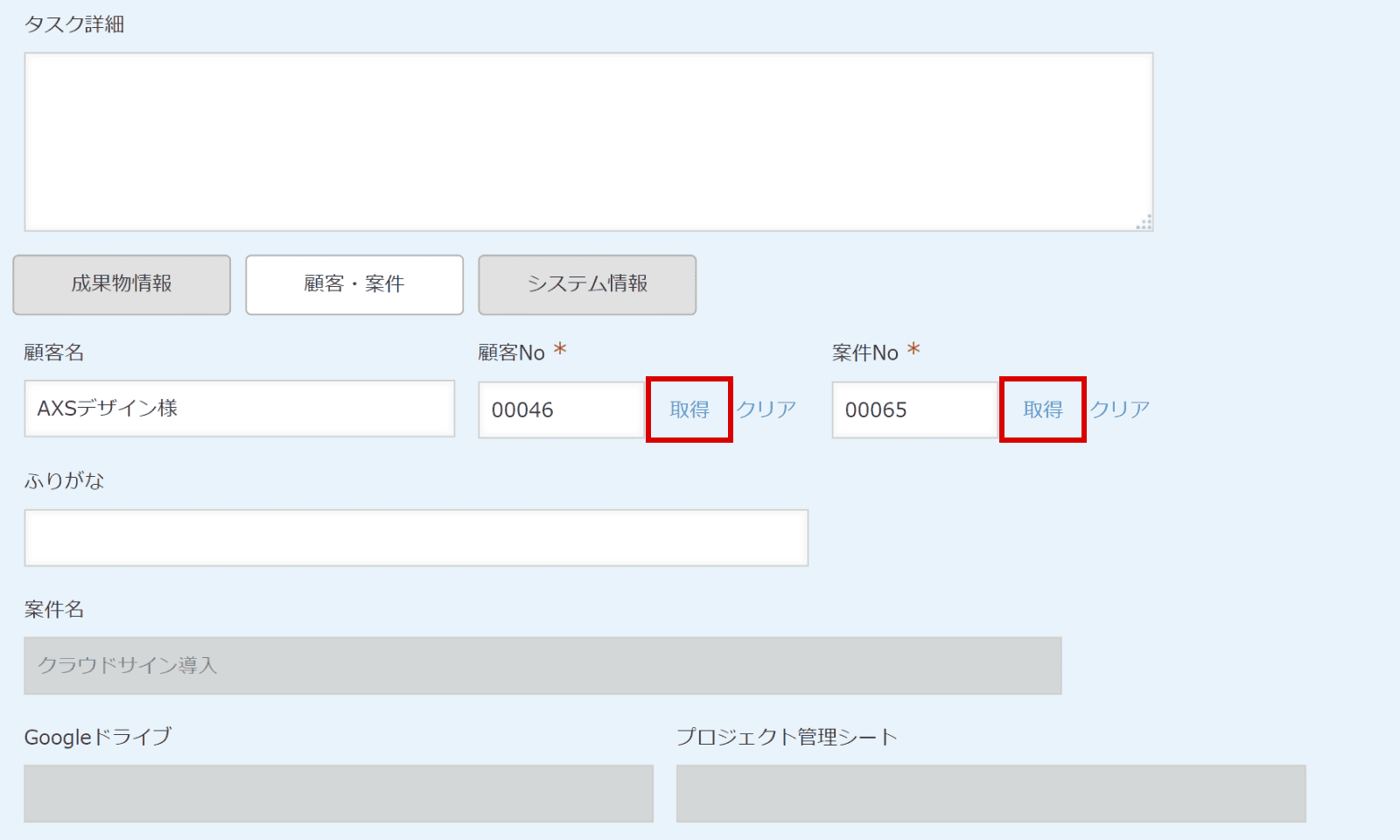Click the 案件名 field showing クラウドサイン導入

click(542, 666)
